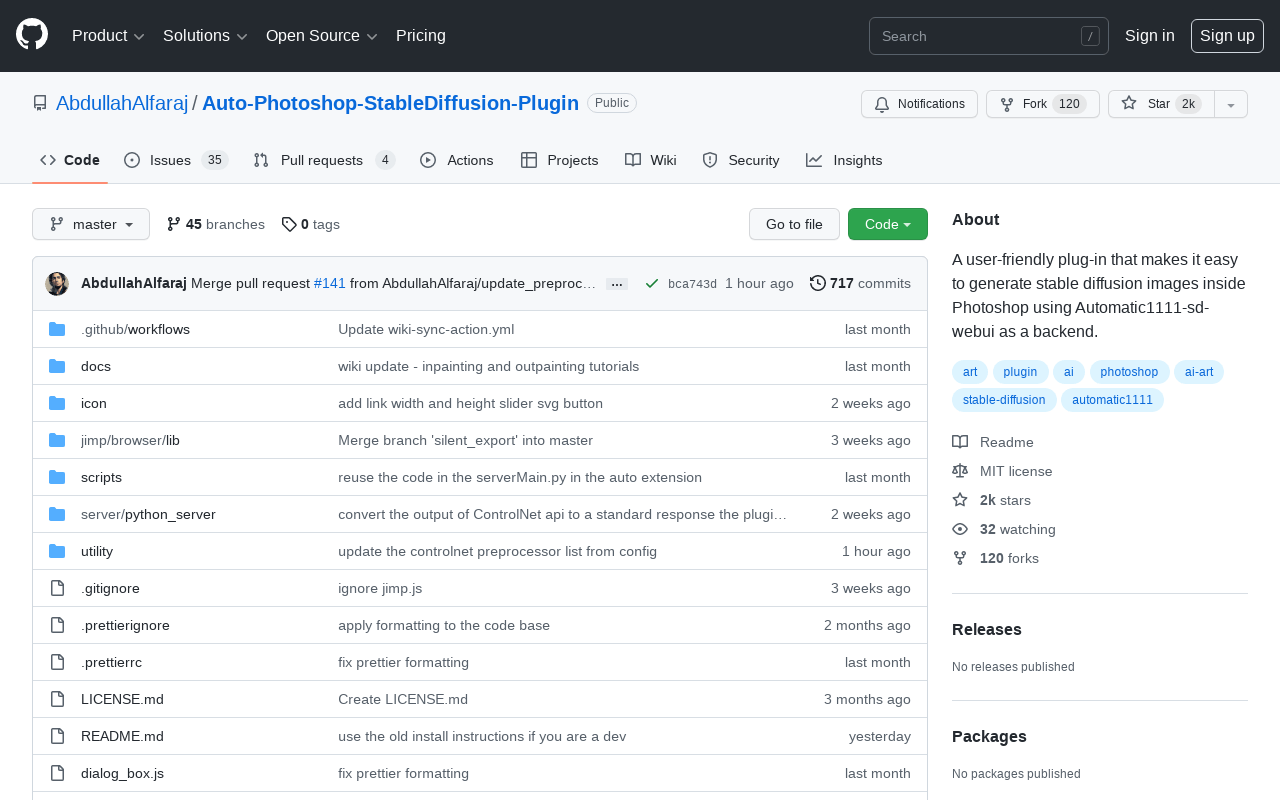
Task: Click the folder icon for icon directory
Action: coord(57,403)
